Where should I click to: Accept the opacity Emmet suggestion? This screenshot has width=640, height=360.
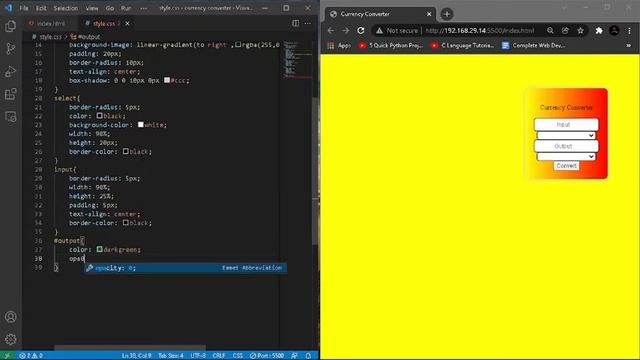click(185, 268)
